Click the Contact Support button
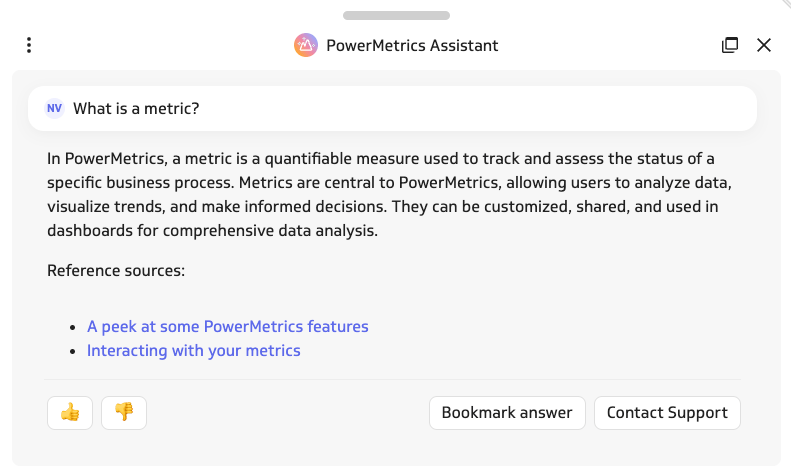 [x=667, y=413]
